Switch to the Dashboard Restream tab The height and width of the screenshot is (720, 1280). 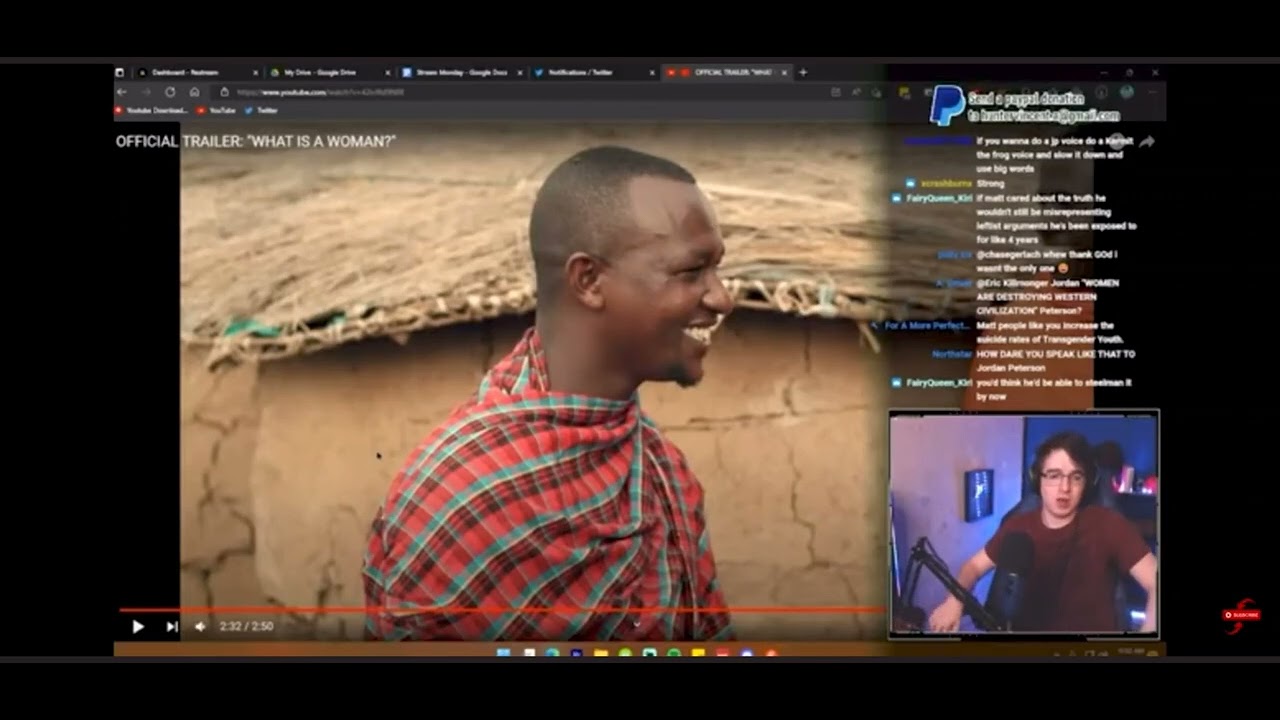coord(196,73)
